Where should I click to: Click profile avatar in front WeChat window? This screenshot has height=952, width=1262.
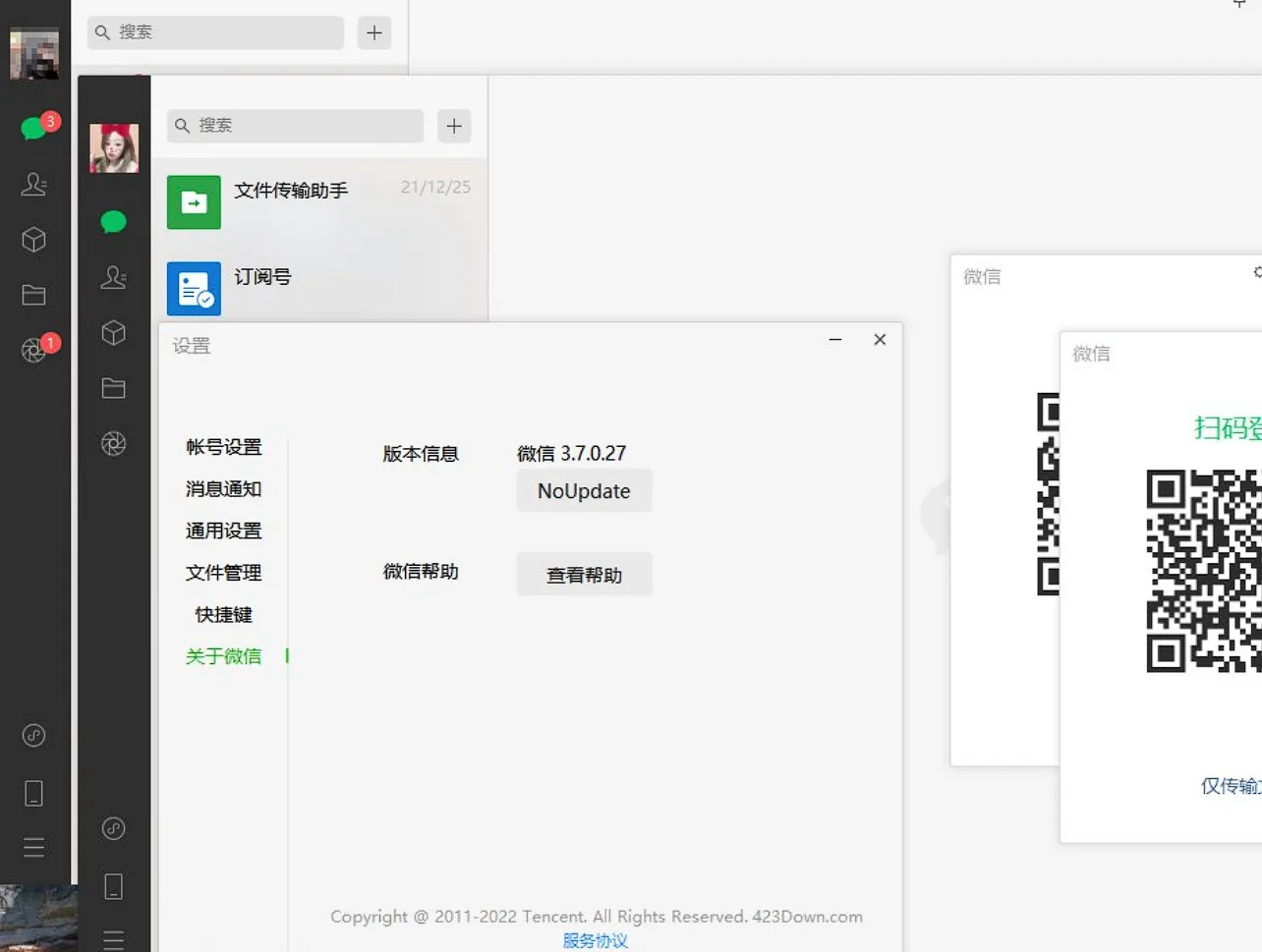pos(114,147)
